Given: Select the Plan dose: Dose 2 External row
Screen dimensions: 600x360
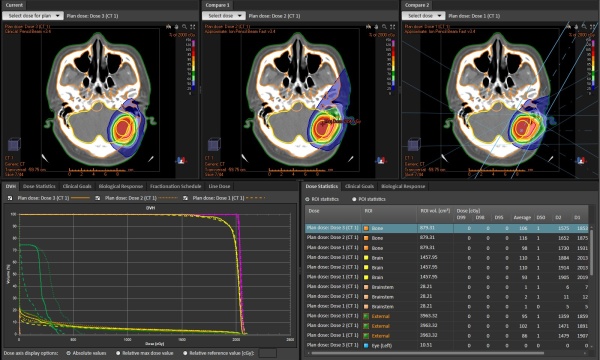Looking at the screenshot, I should tap(447, 326).
